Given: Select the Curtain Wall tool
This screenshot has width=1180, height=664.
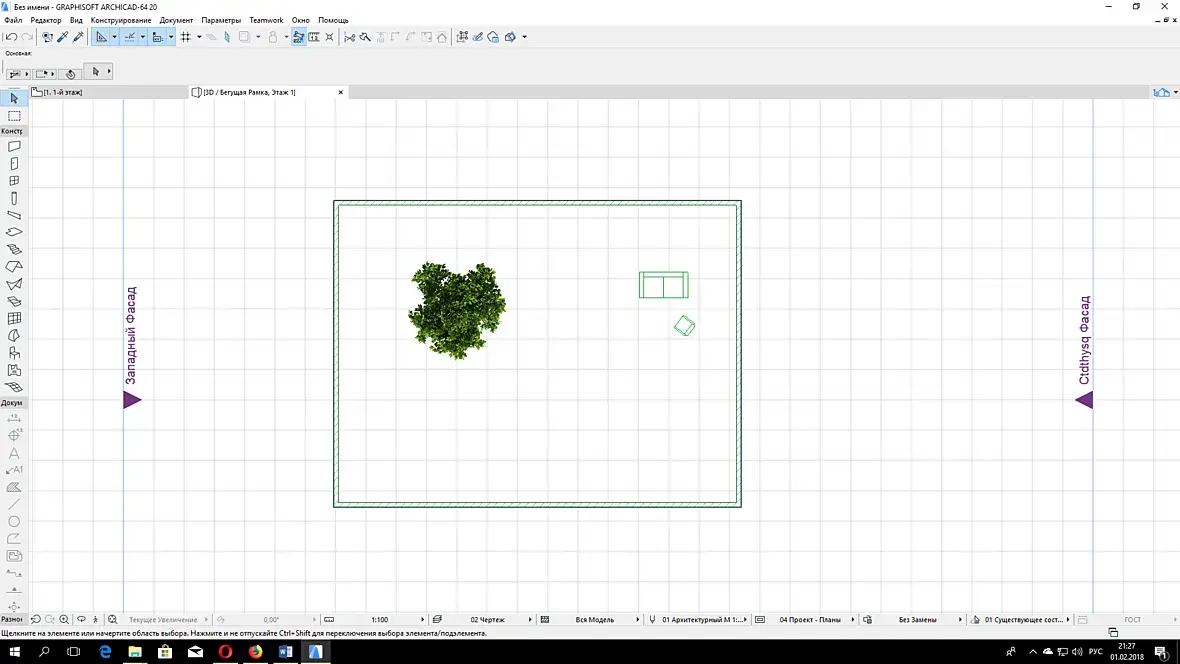Looking at the screenshot, I should coord(14,318).
